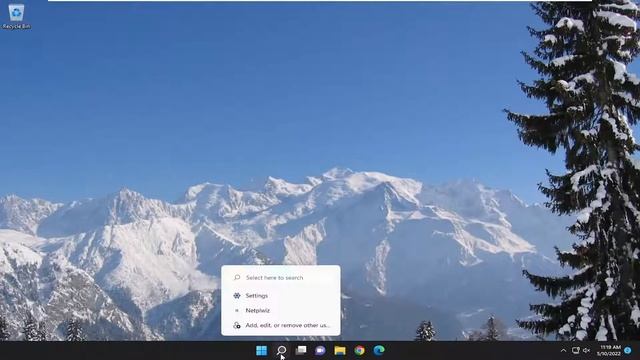640x360 pixels.
Task: Select the Netplwiz recent search entry
Action: click(x=281, y=311)
